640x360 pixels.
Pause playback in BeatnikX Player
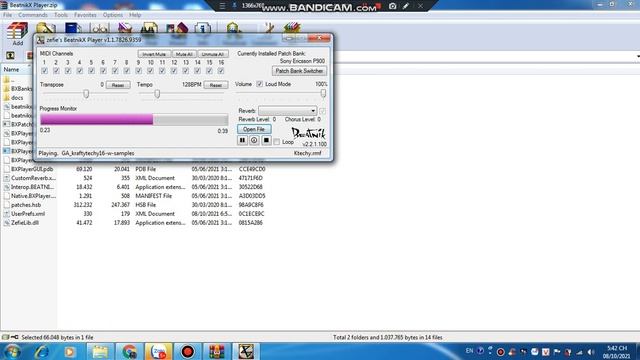[242, 140]
